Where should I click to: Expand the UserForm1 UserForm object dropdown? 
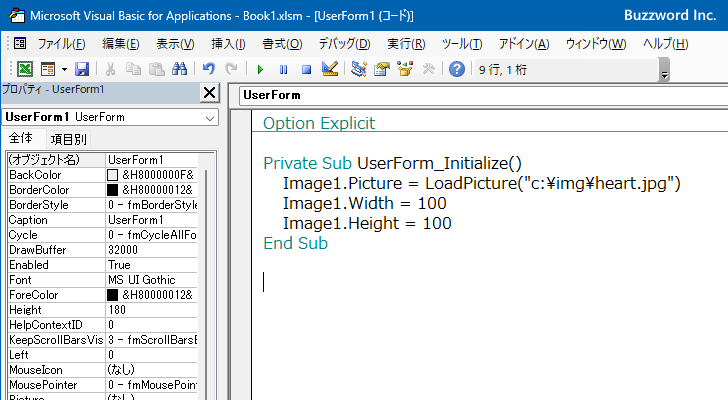click(x=210, y=117)
